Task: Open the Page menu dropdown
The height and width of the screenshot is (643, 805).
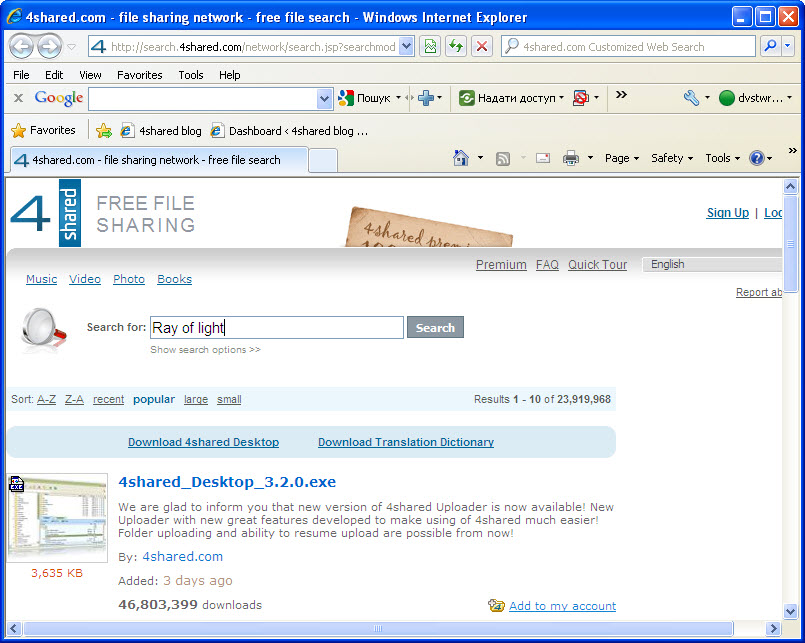Action: click(622, 158)
